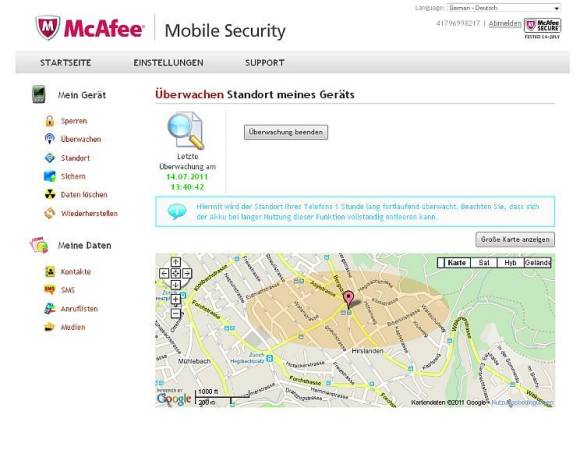Viewport: 580px width, 468px height.
Task: Click the red location marker on map
Action: [348, 298]
